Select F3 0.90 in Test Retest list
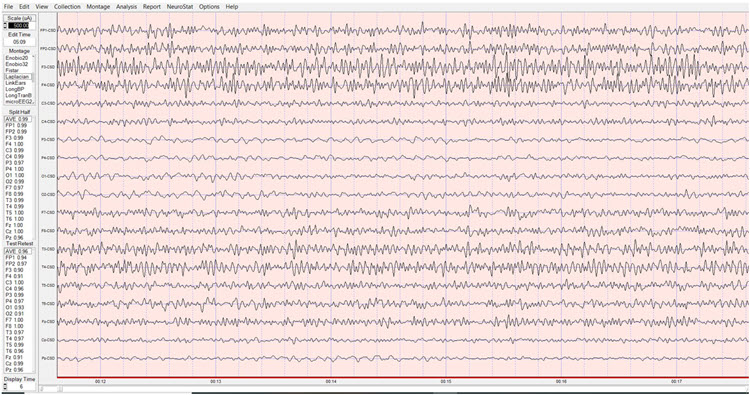 (x=14, y=270)
